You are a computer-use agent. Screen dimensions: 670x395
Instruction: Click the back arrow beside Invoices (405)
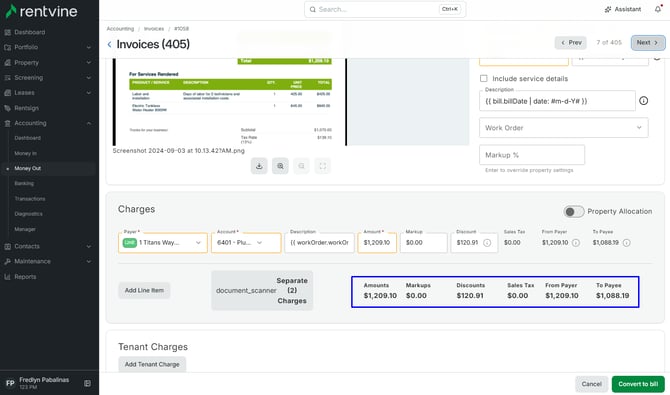pos(109,44)
